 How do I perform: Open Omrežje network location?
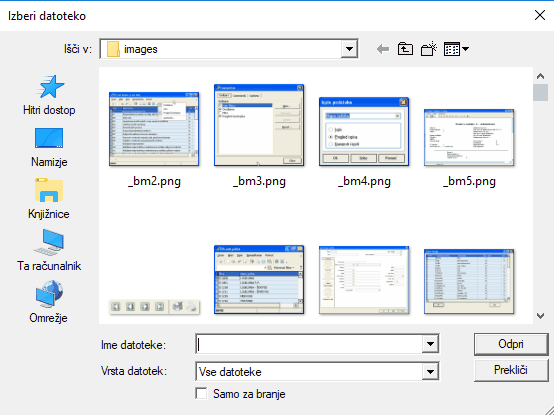click(49, 302)
